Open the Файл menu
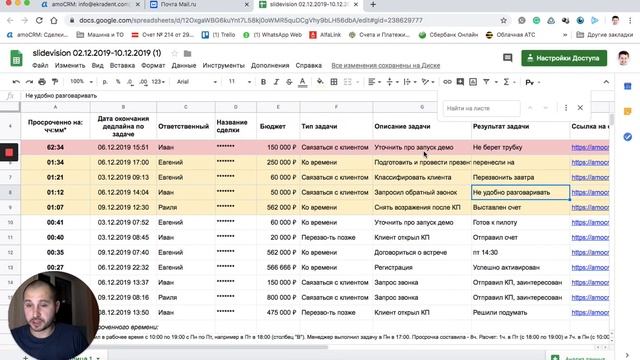 [x=40, y=65]
